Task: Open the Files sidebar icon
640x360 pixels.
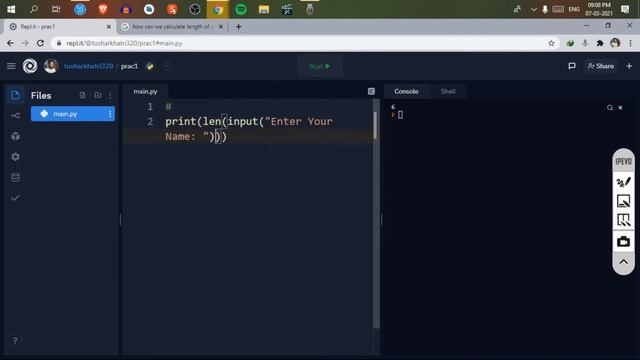Action: pyautogui.click(x=16, y=96)
